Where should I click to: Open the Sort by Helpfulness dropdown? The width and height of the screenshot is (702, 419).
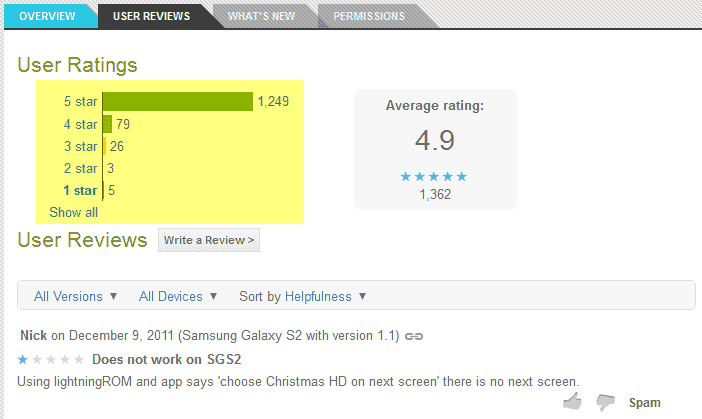coord(303,296)
